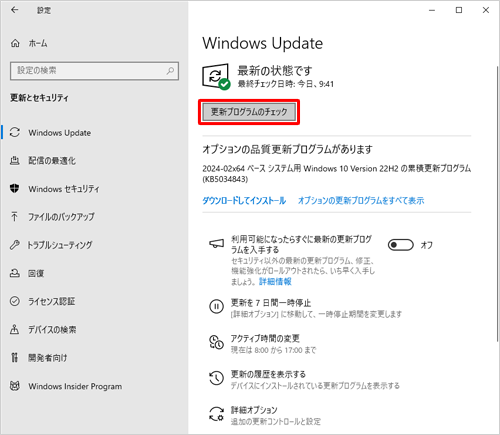Click the update history clock icon
500x435 pixels.
click(216, 378)
